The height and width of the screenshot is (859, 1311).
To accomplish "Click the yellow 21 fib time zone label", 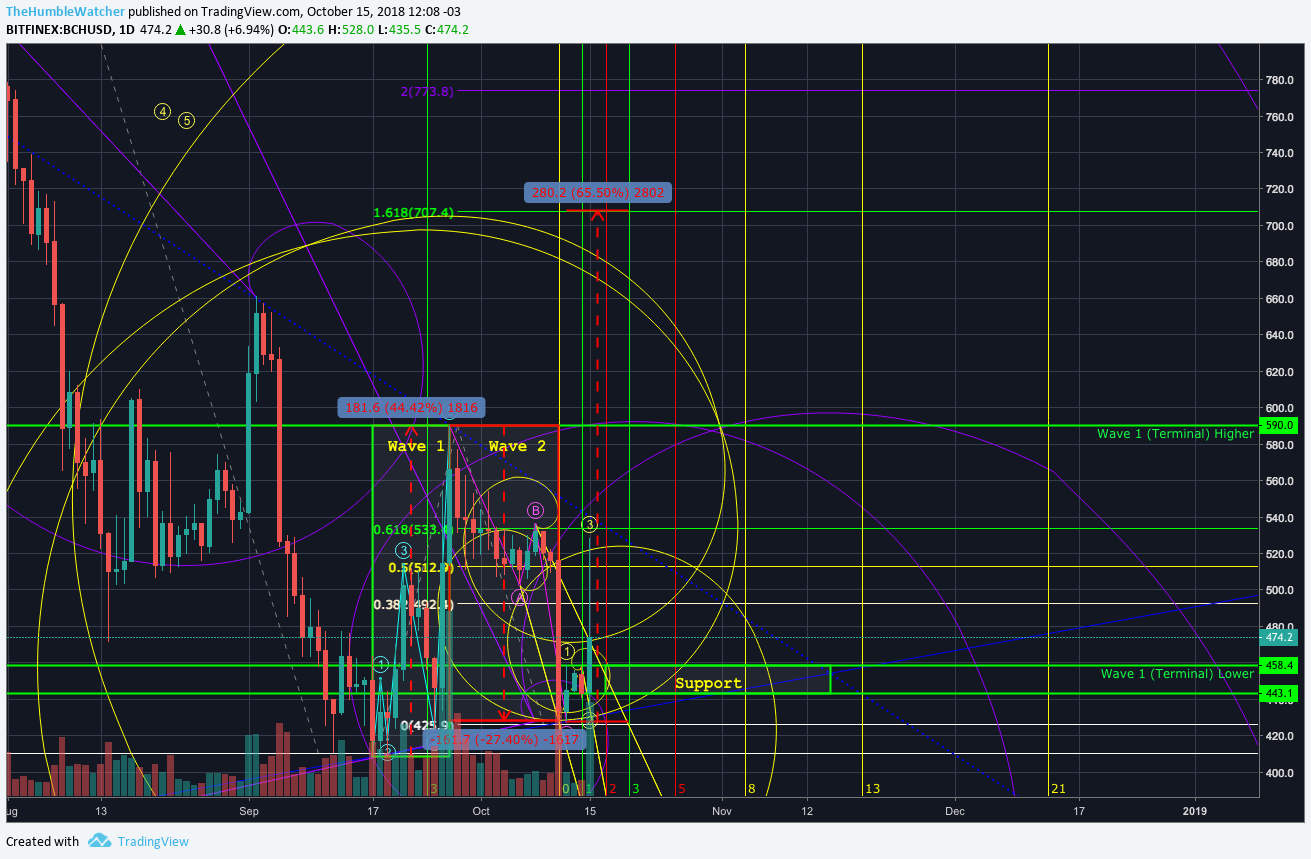I will click(1059, 789).
